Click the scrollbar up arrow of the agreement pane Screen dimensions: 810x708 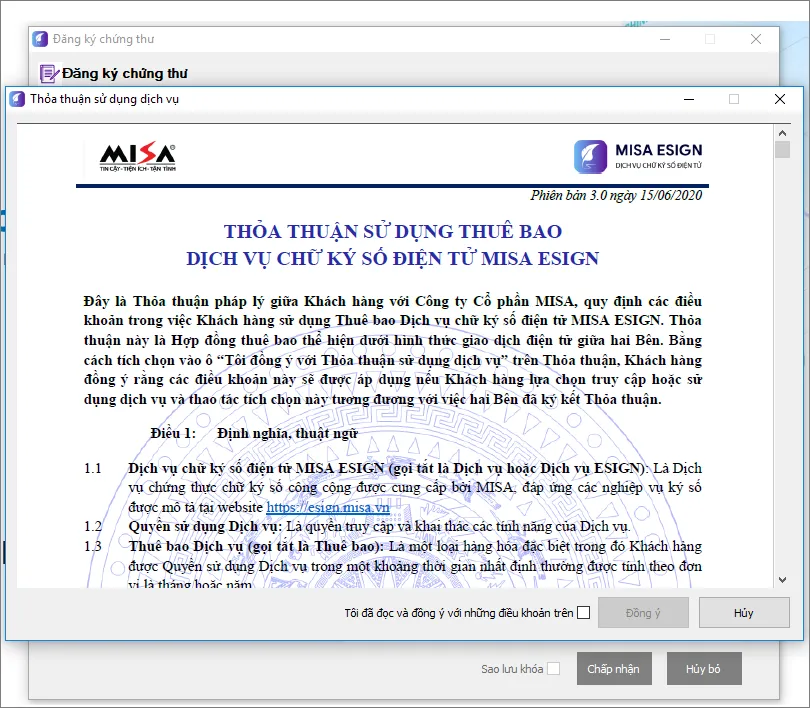point(783,131)
